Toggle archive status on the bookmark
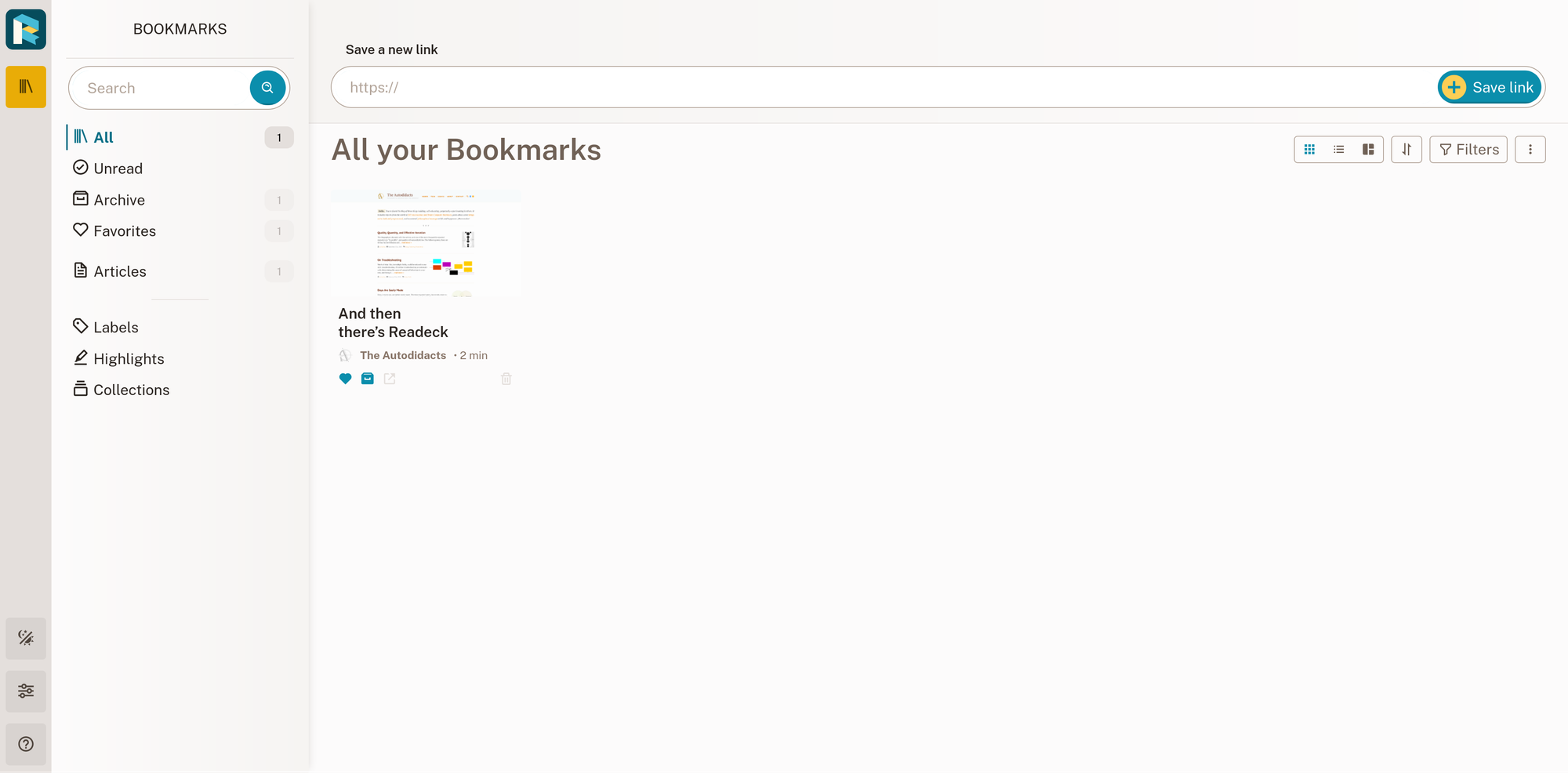The width and height of the screenshot is (1568, 773). [367, 379]
